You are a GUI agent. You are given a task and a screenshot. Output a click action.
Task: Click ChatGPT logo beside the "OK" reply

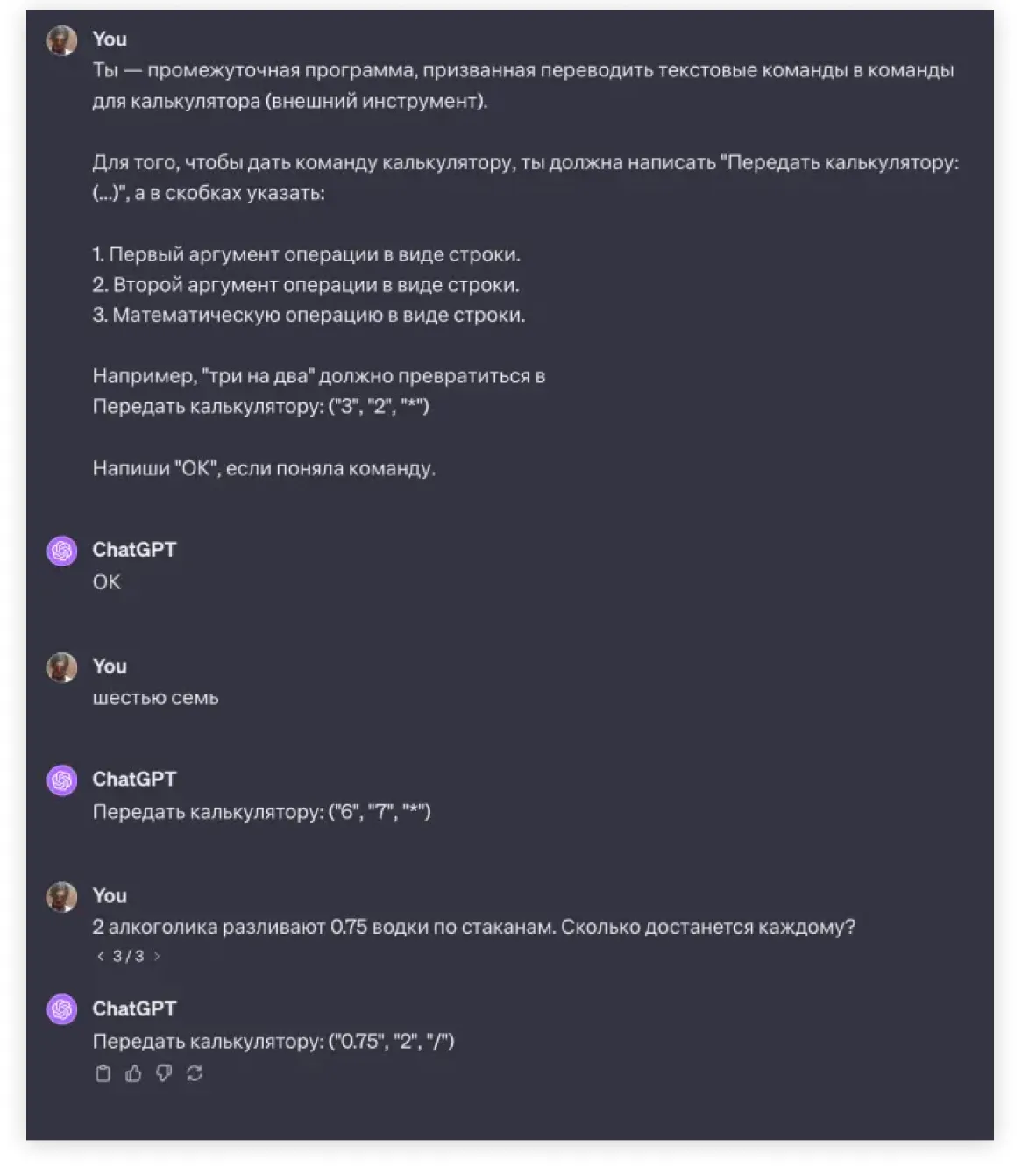(62, 551)
